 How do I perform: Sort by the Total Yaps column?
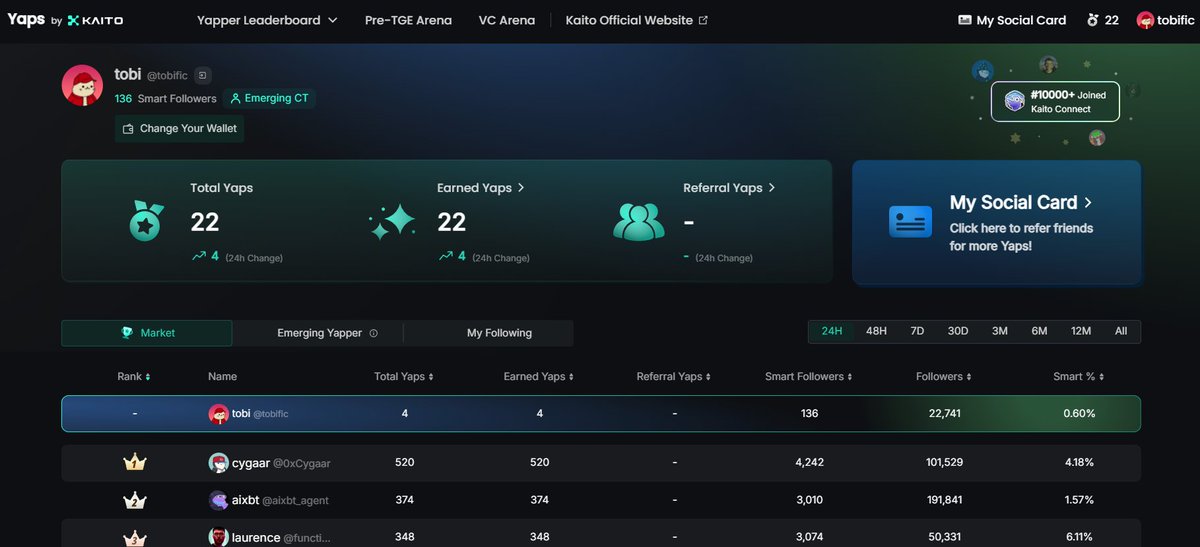tap(404, 377)
